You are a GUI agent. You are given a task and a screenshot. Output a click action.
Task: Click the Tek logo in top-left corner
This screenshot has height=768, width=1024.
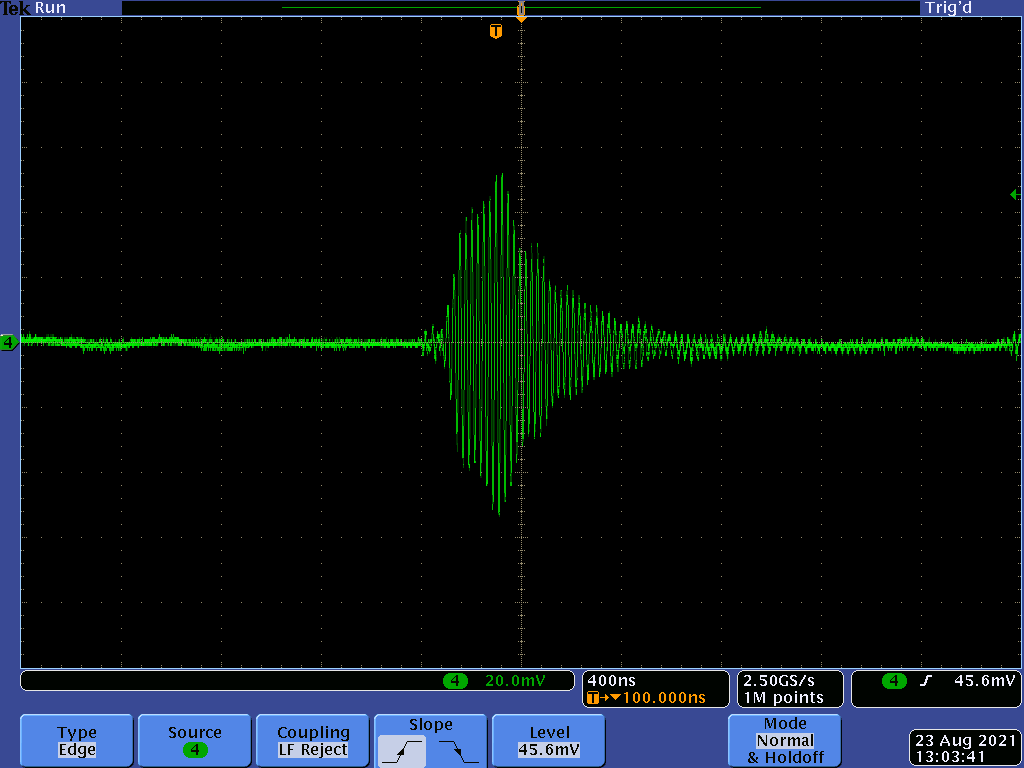click(17, 8)
